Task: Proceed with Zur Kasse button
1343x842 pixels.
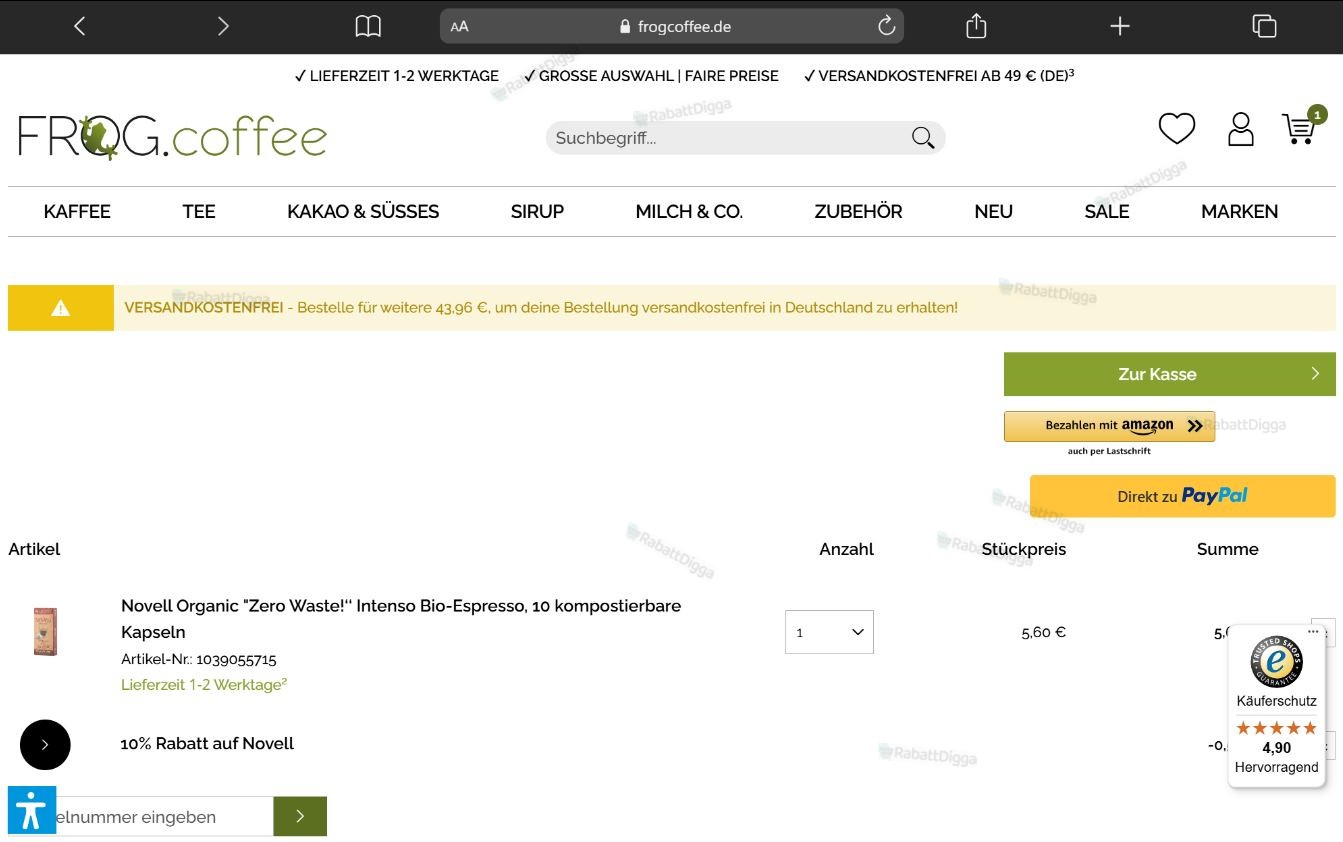Action: (1169, 374)
